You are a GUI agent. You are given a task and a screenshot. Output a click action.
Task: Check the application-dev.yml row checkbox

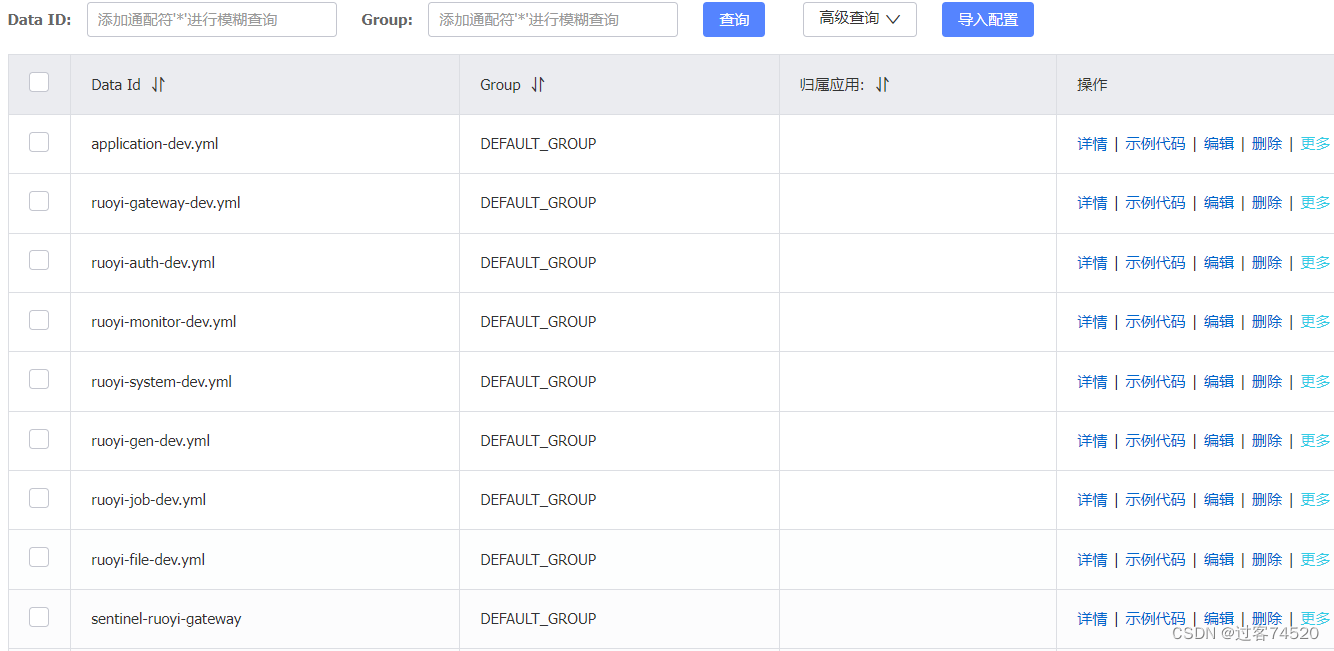coord(39,142)
